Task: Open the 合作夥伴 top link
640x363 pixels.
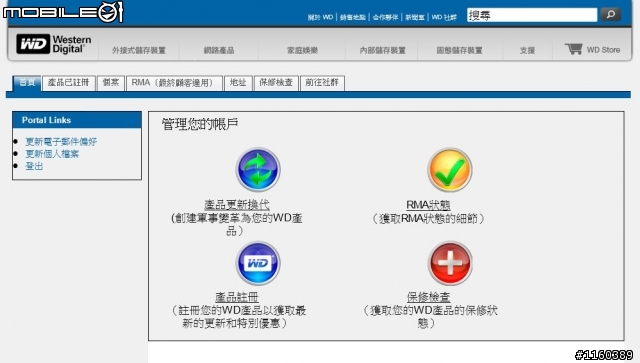Action: (385, 17)
